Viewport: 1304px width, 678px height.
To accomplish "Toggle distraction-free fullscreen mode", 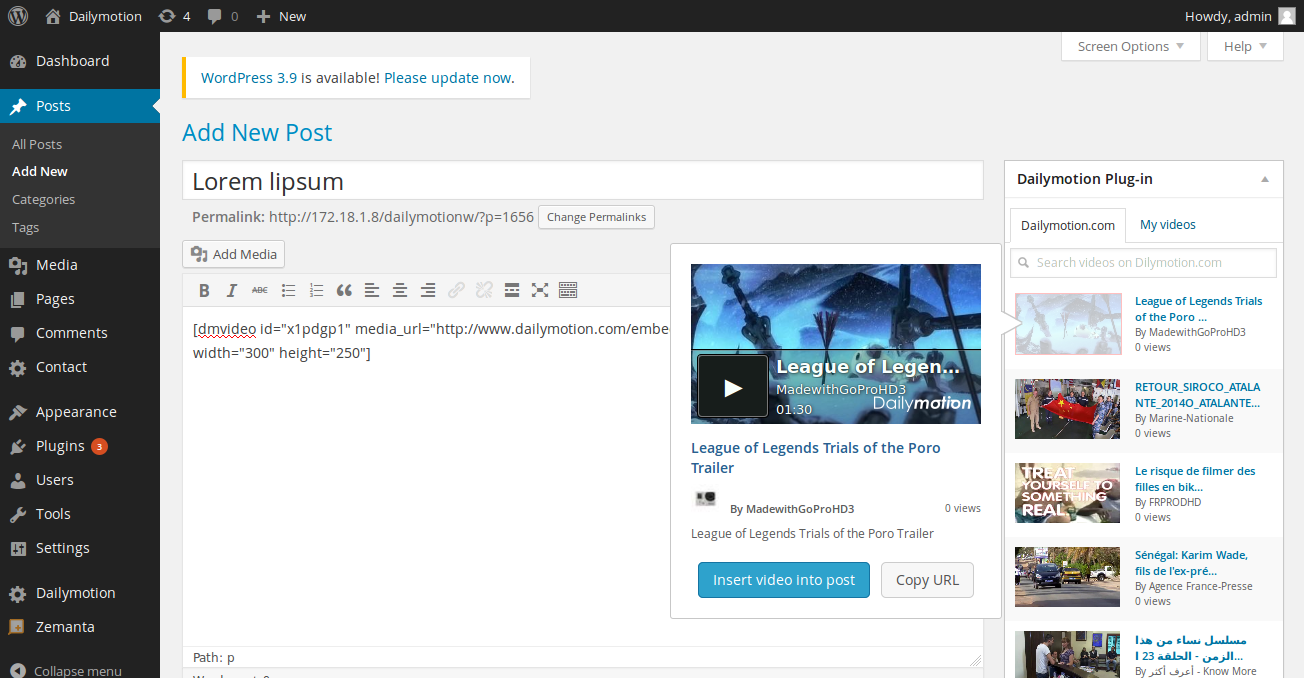I will (x=540, y=291).
